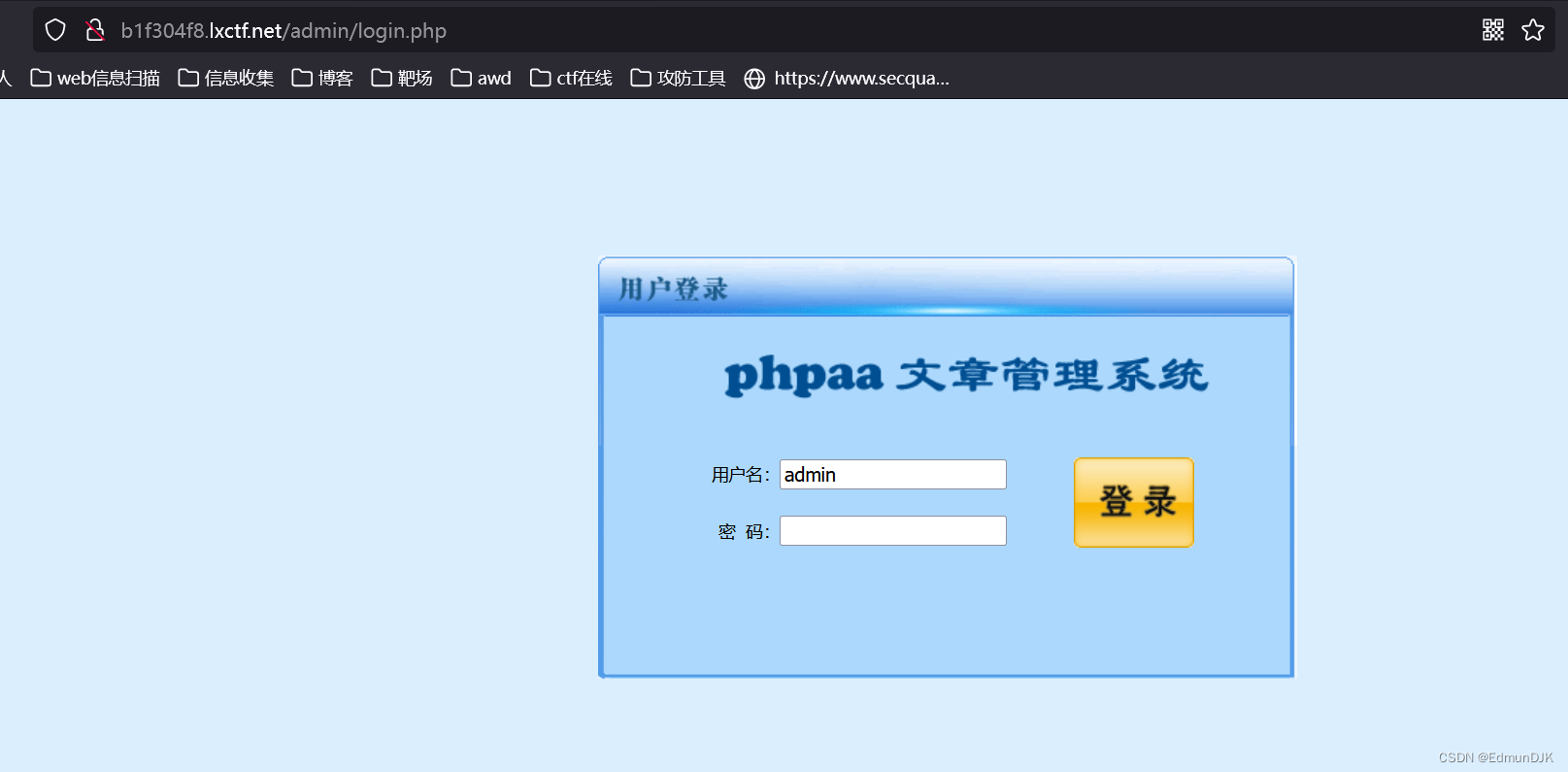This screenshot has height=772, width=1568.
Task: Open the awd bookmark folder
Action: 481,78
